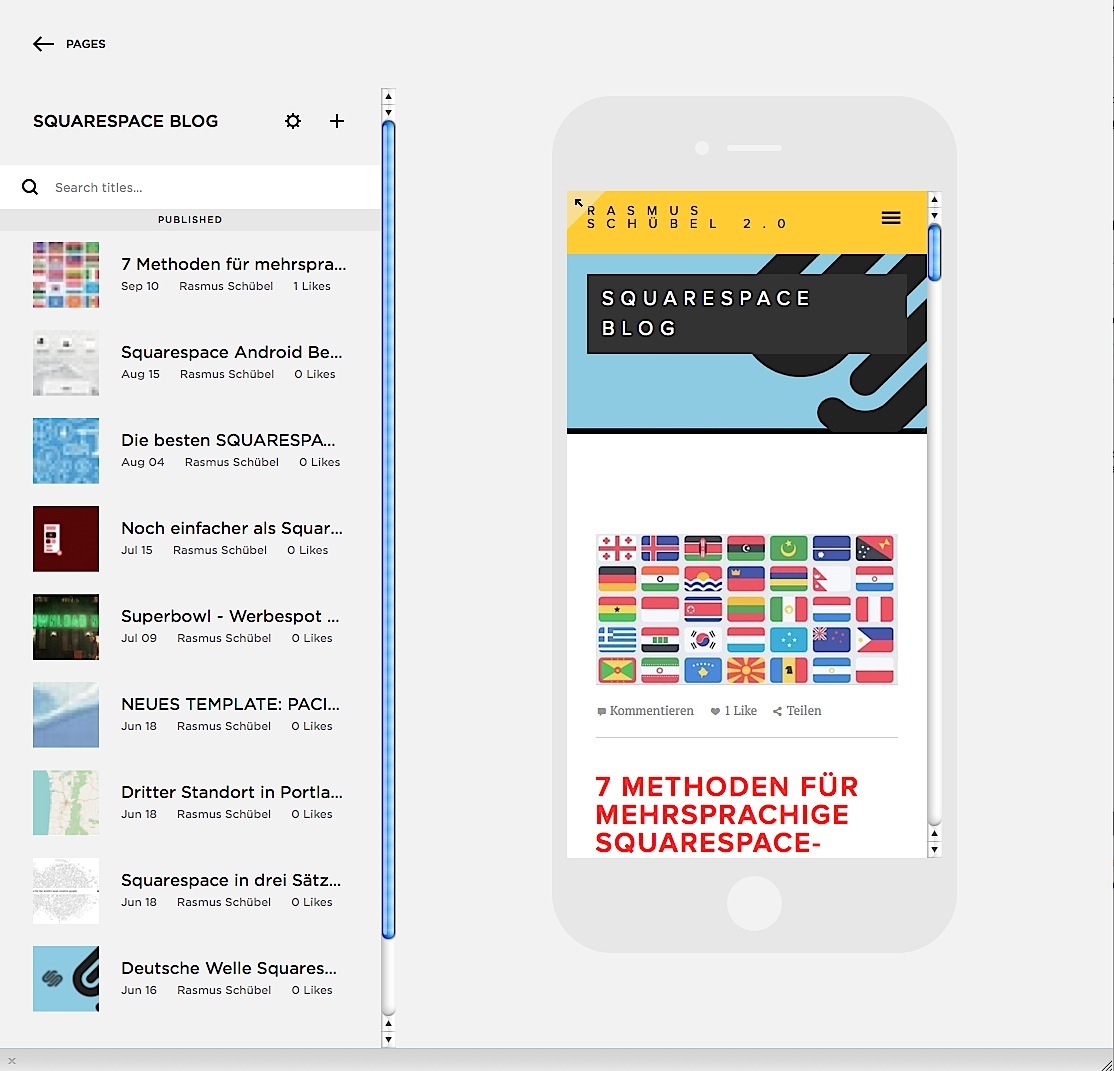1114x1071 pixels.
Task: Click the red 7 METHODEN FÜR MEHRSPRACHIGE headline
Action: (727, 814)
